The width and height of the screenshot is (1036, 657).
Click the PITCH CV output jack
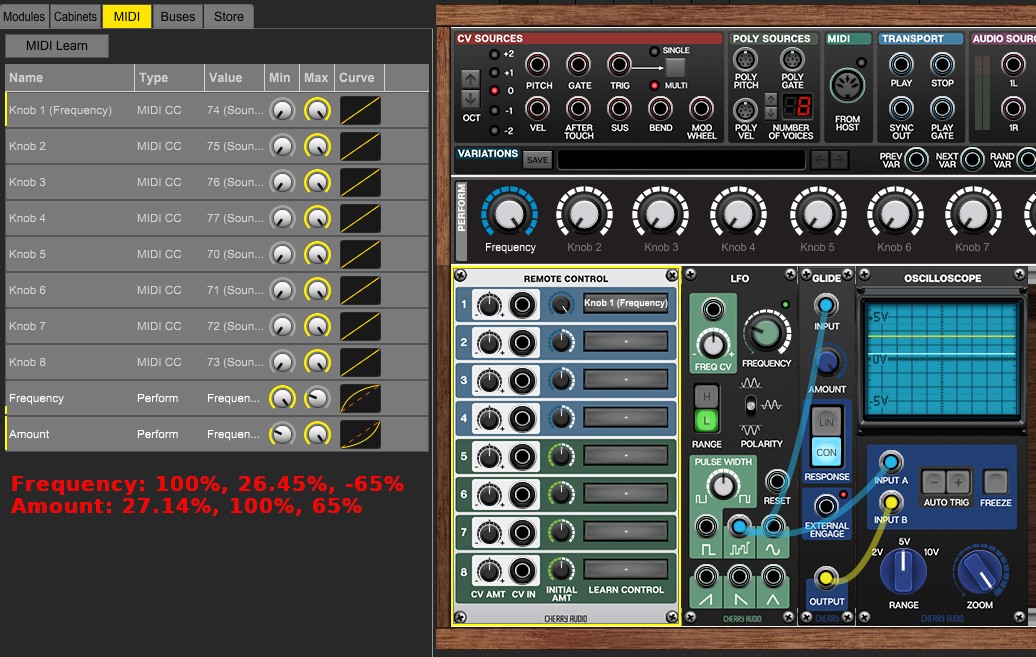(x=537, y=65)
